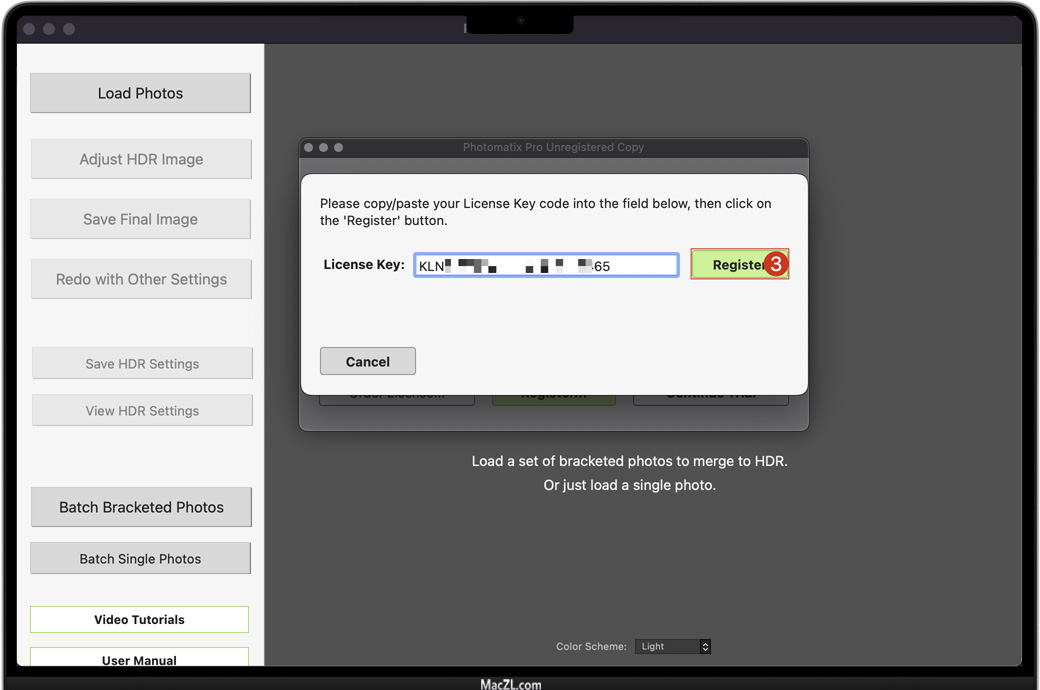The height and width of the screenshot is (690, 1040).
Task: Open Batch Single Photos
Action: 140,559
